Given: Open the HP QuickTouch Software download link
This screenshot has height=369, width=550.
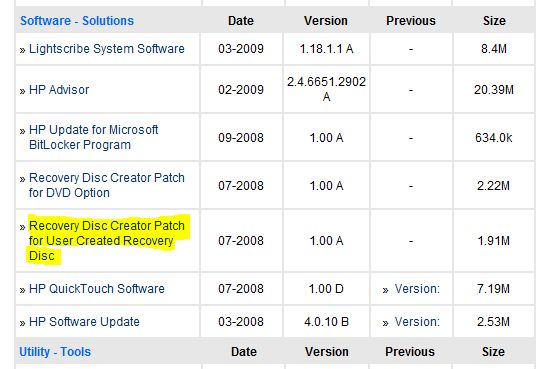Looking at the screenshot, I should [x=96, y=289].
